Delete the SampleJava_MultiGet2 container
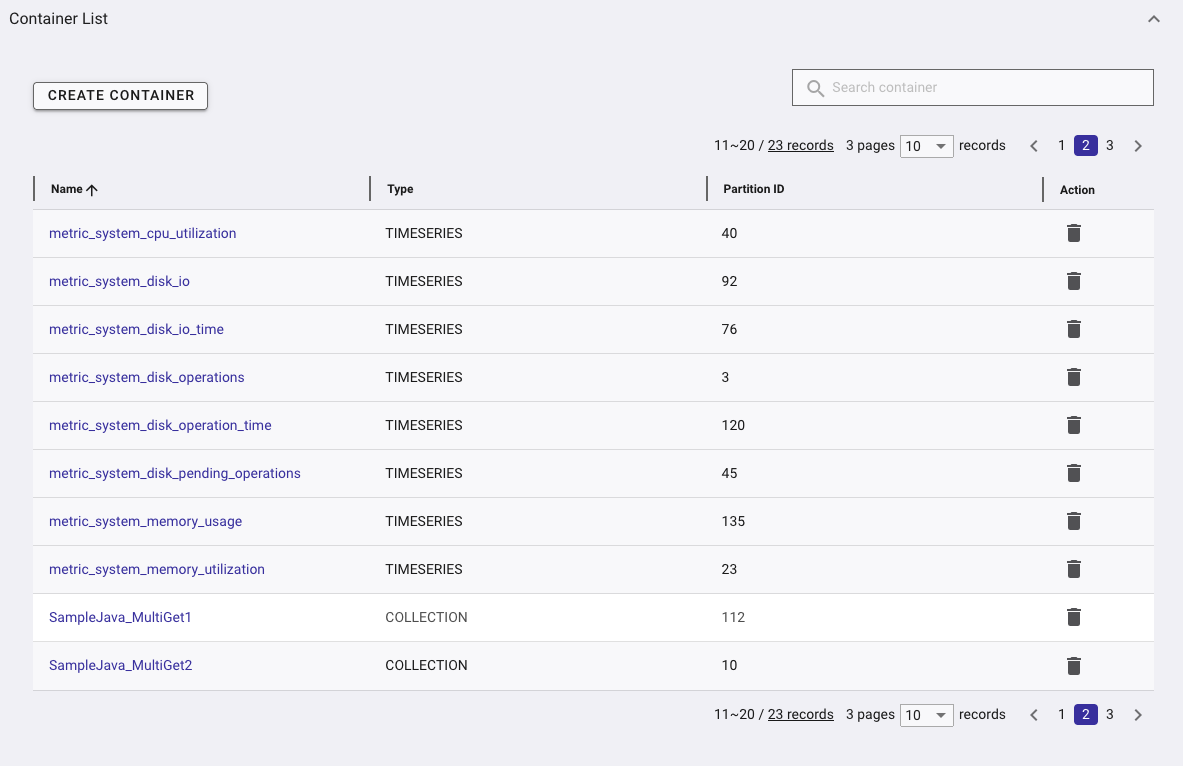The image size is (1183, 766). coord(1074,666)
